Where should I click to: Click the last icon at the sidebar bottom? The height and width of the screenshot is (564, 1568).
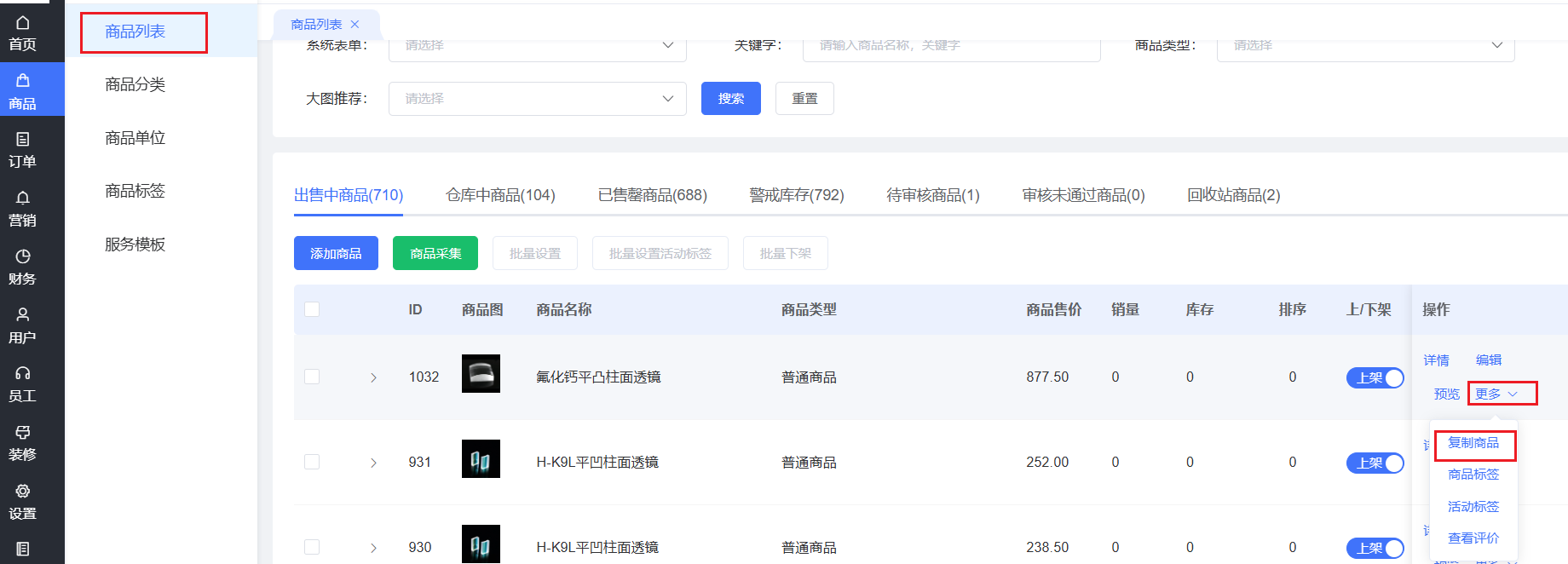pyautogui.click(x=23, y=549)
